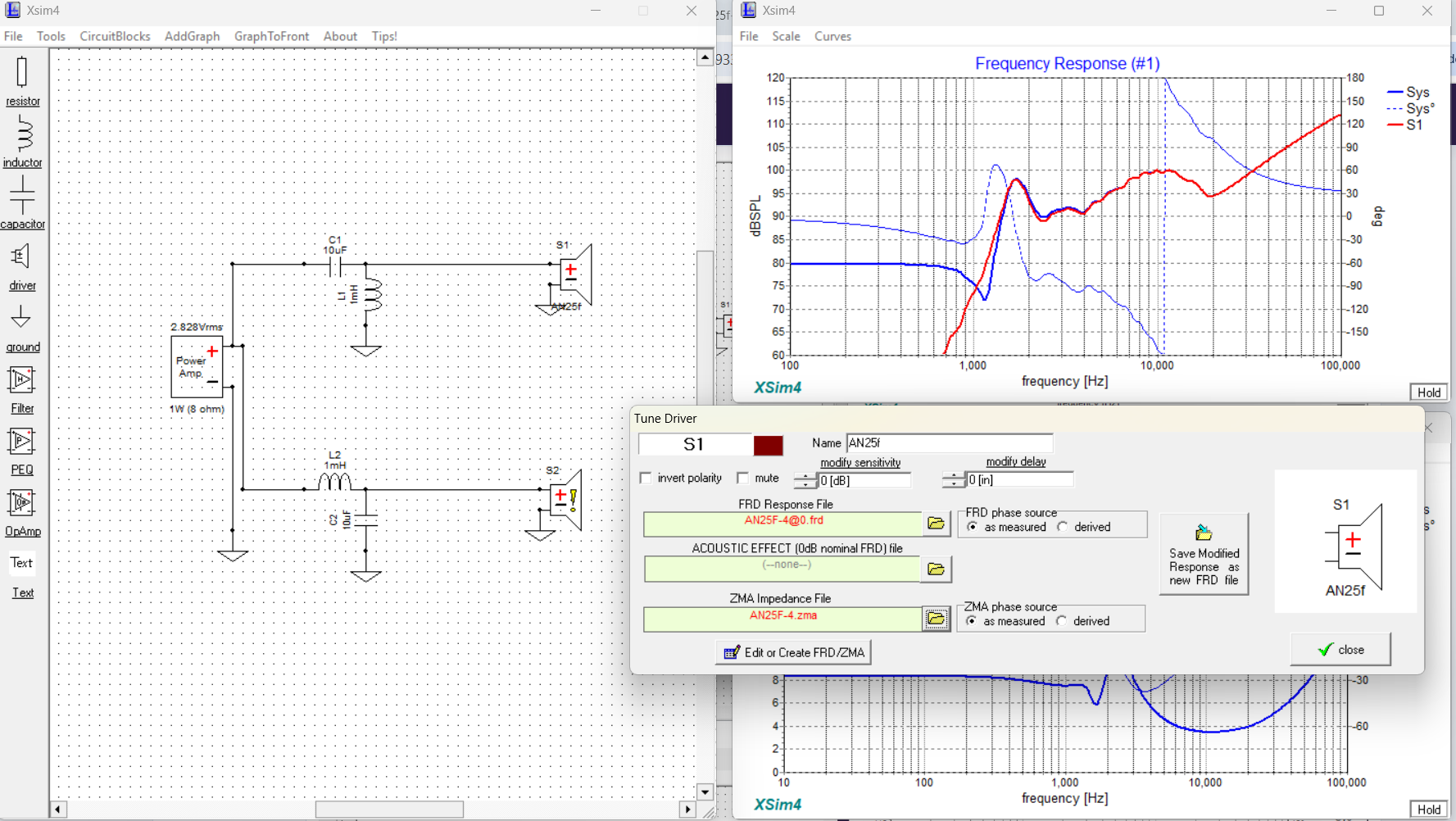This screenshot has height=821, width=1456.
Task: Click ZMA file field AN25F-4.zma
Action: click(x=783, y=619)
